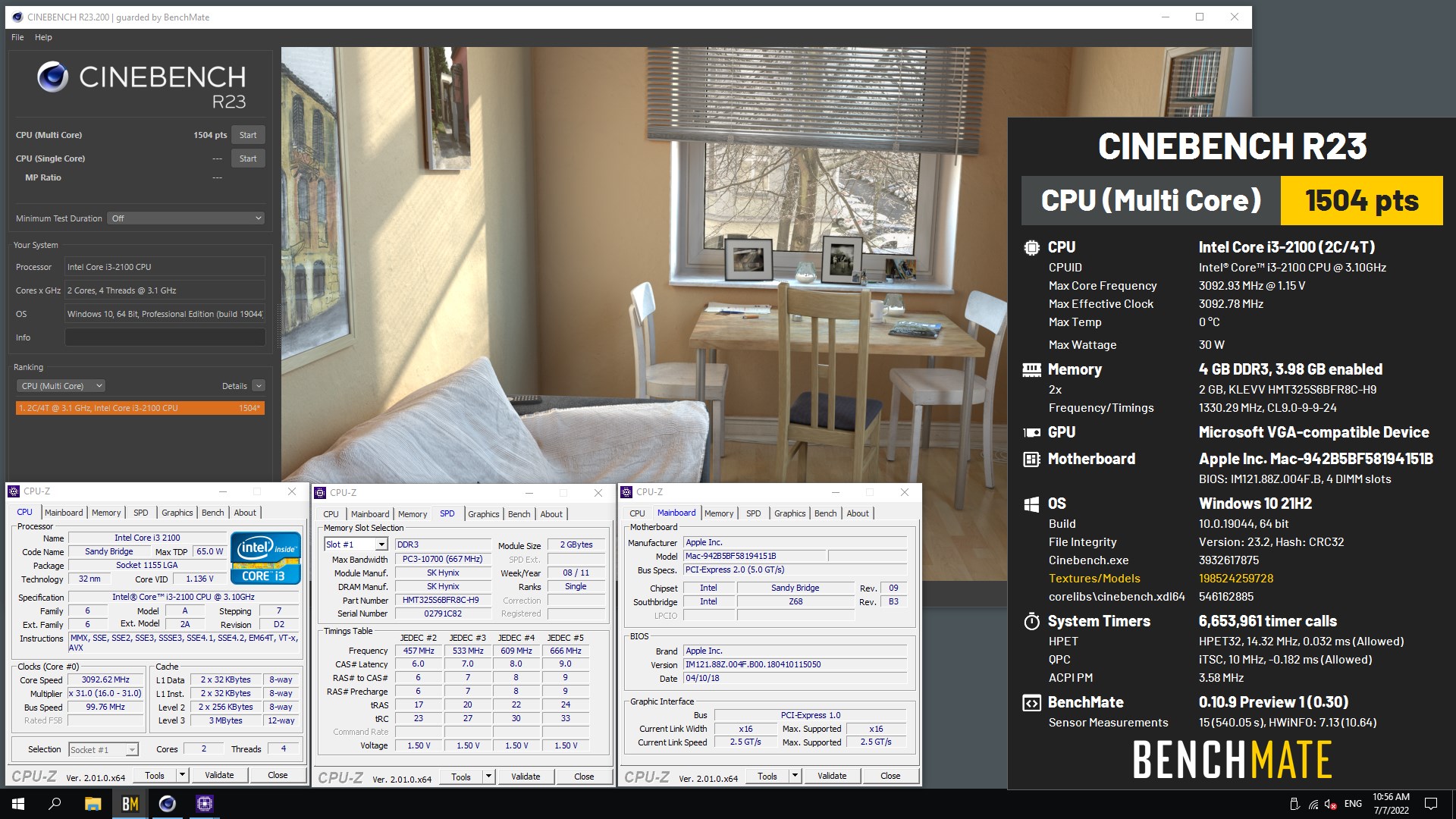Screen dimensions: 1456x819
Task: Select the orange i3-2100 ranking bar
Action: 140,408
